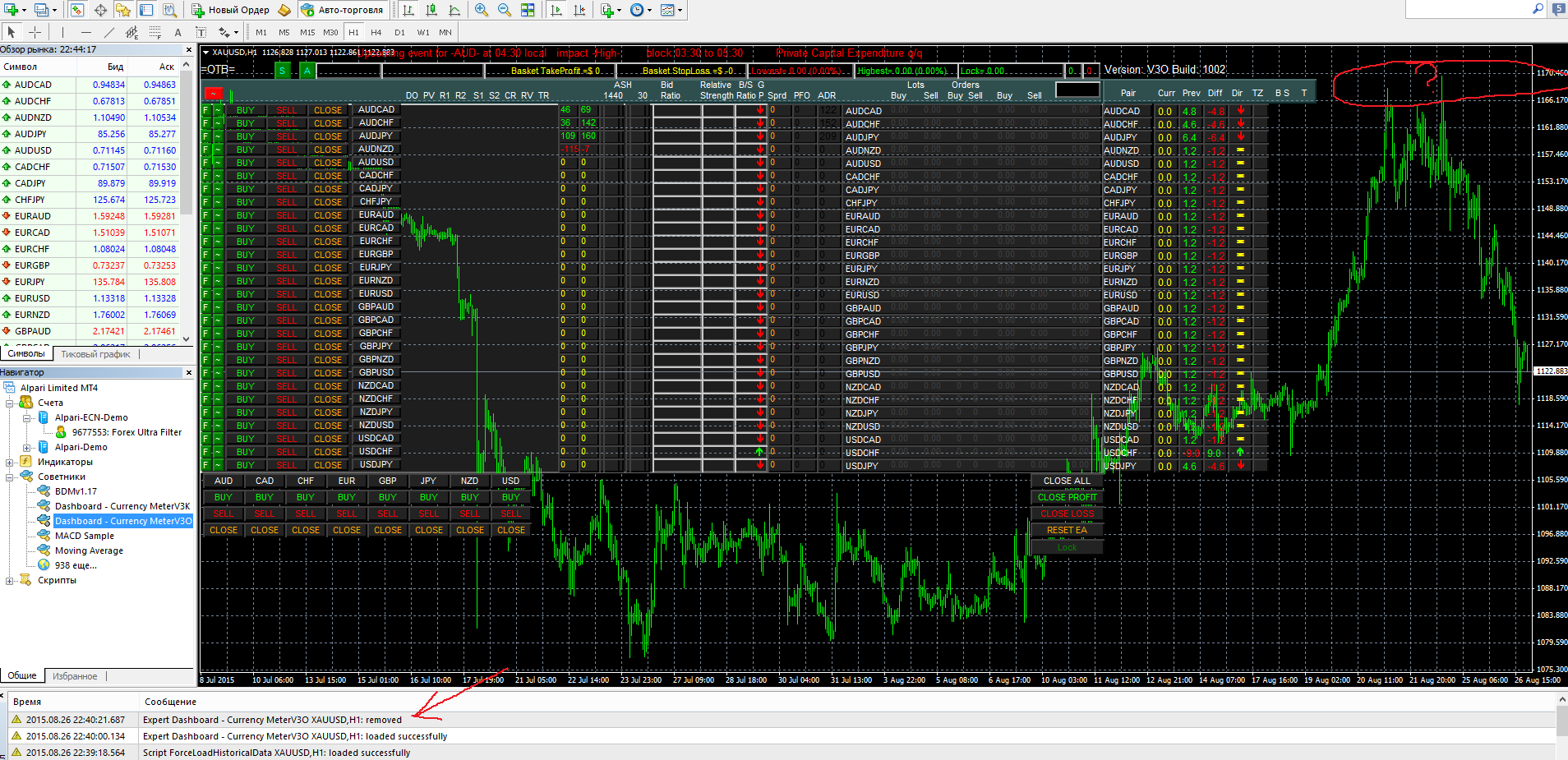
Task: Toggle the F box in AUDCAD row
Action: point(205,110)
